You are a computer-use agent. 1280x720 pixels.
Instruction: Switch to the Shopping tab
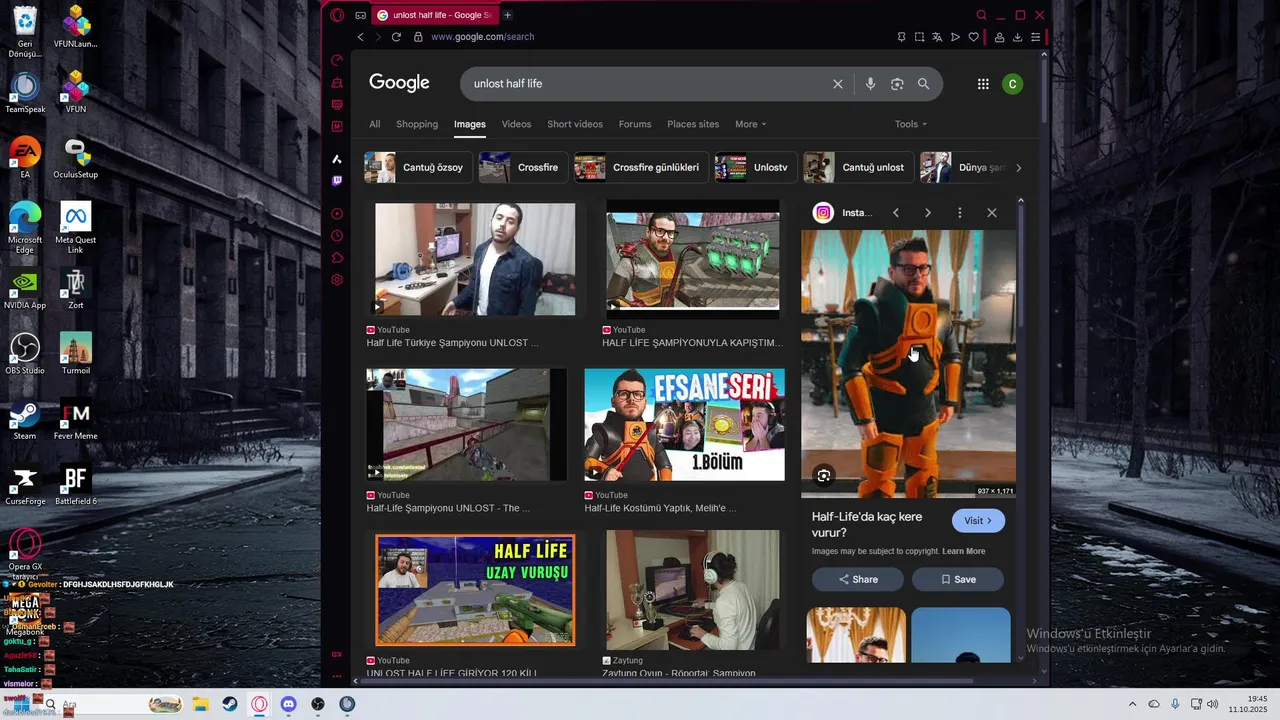point(417,124)
